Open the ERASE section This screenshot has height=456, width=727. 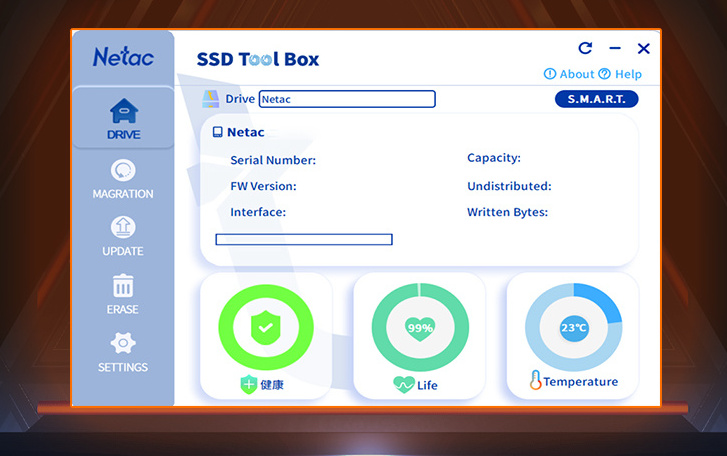click(123, 294)
